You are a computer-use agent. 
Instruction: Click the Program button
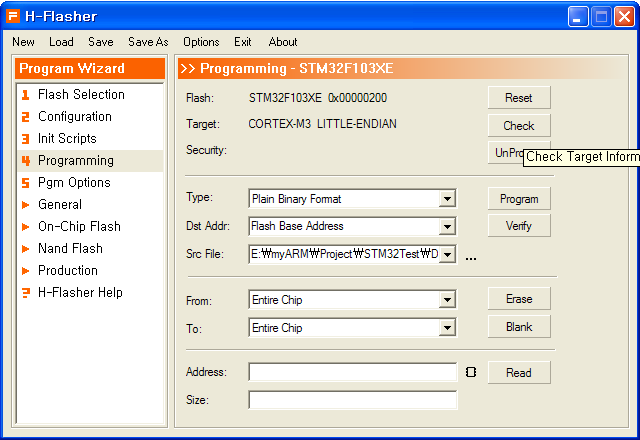coord(519,199)
